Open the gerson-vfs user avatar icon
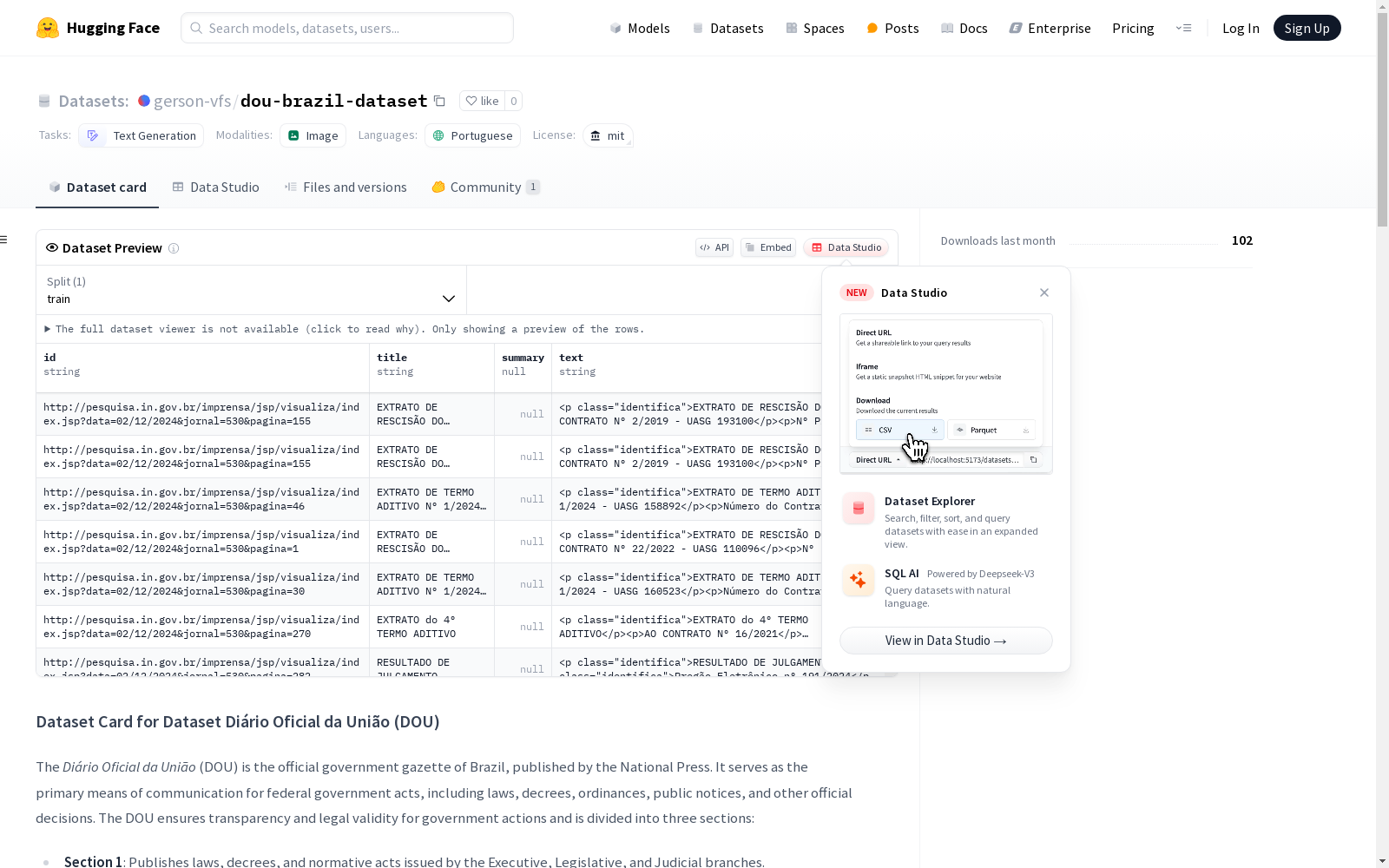This screenshot has height=868, width=1389. (x=144, y=101)
